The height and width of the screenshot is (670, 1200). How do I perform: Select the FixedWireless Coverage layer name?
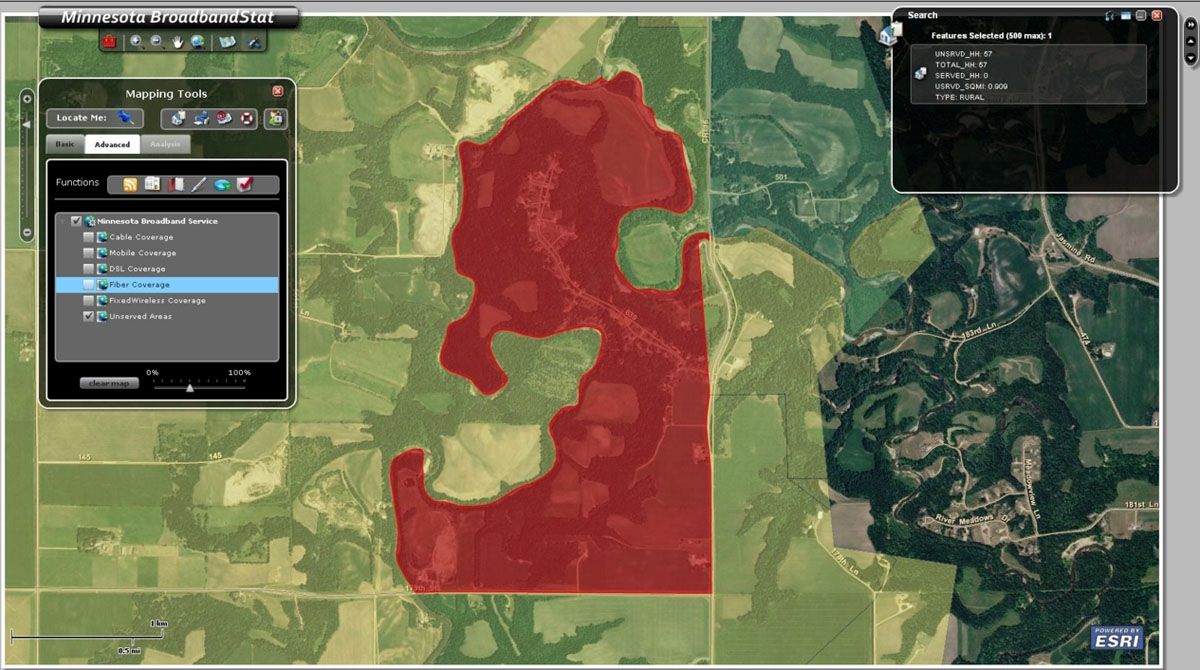click(x=157, y=301)
